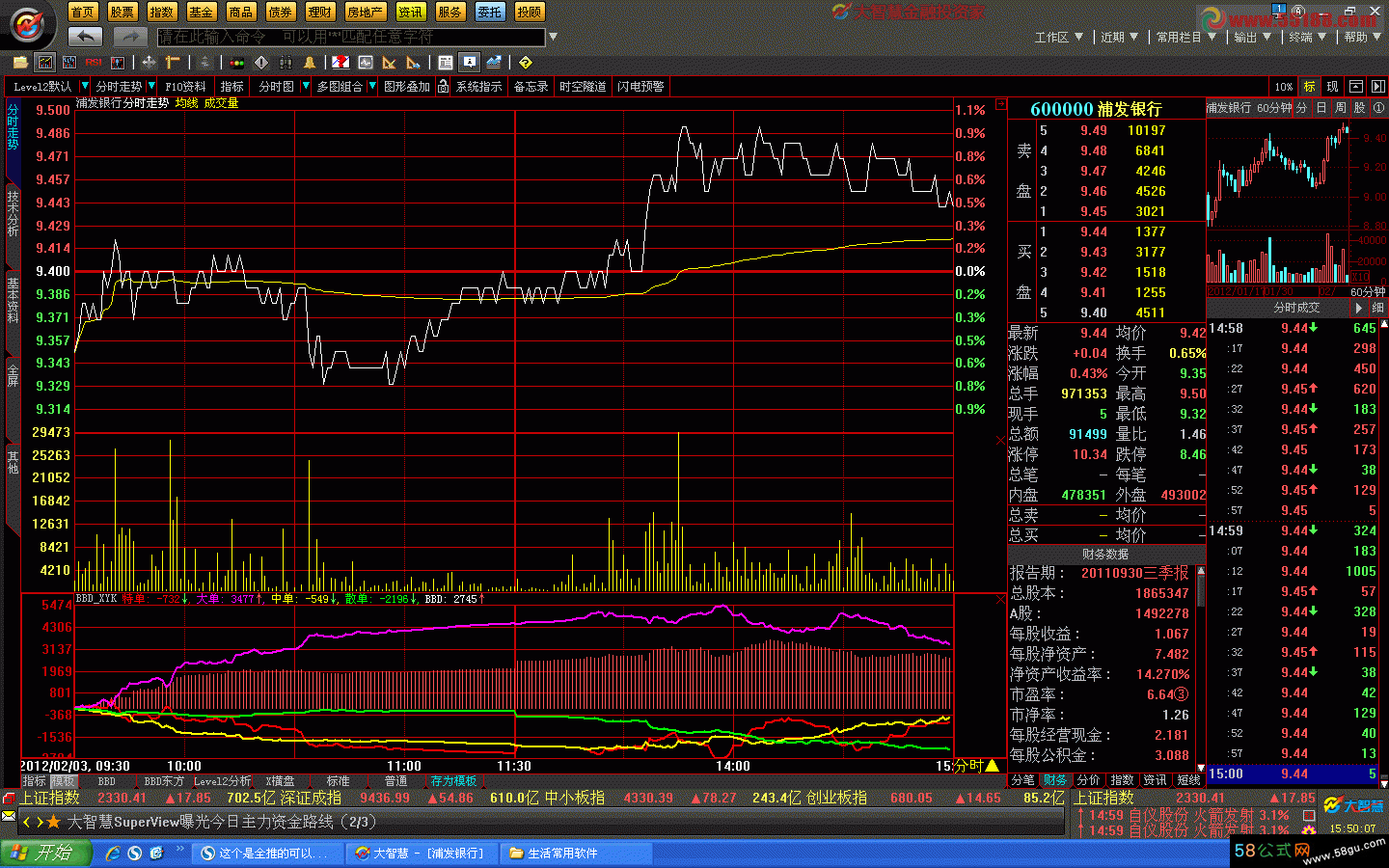Switch mini chart to 分 period

click(1302, 108)
